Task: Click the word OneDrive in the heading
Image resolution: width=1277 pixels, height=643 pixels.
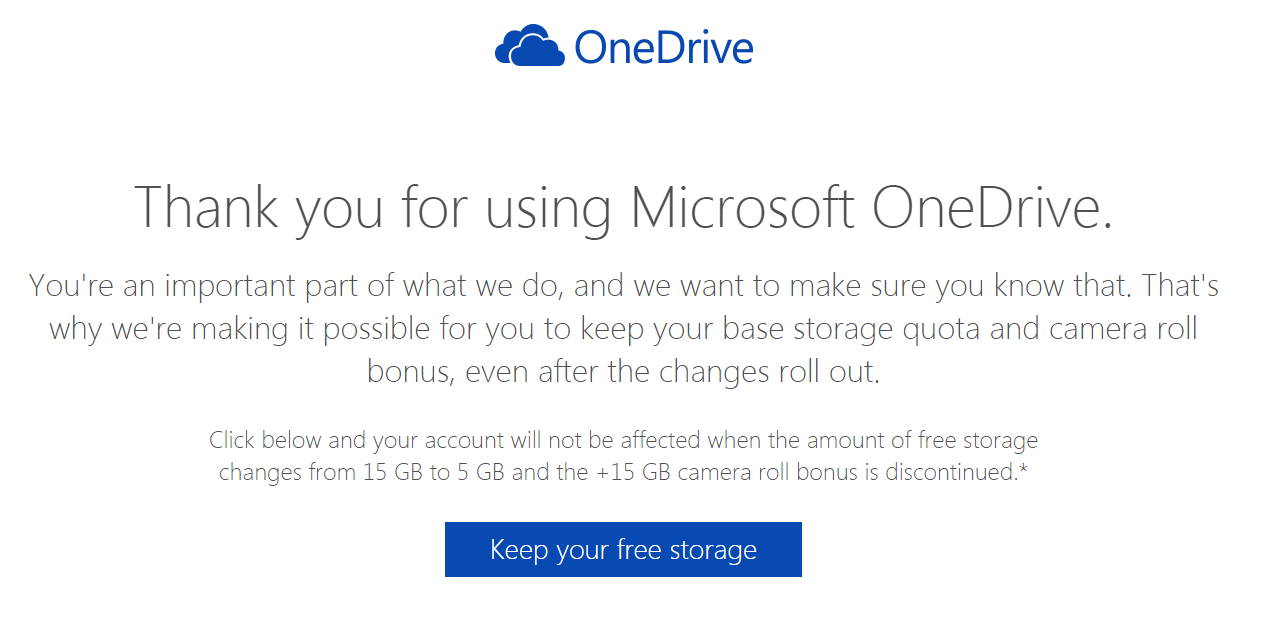Action: pos(991,207)
